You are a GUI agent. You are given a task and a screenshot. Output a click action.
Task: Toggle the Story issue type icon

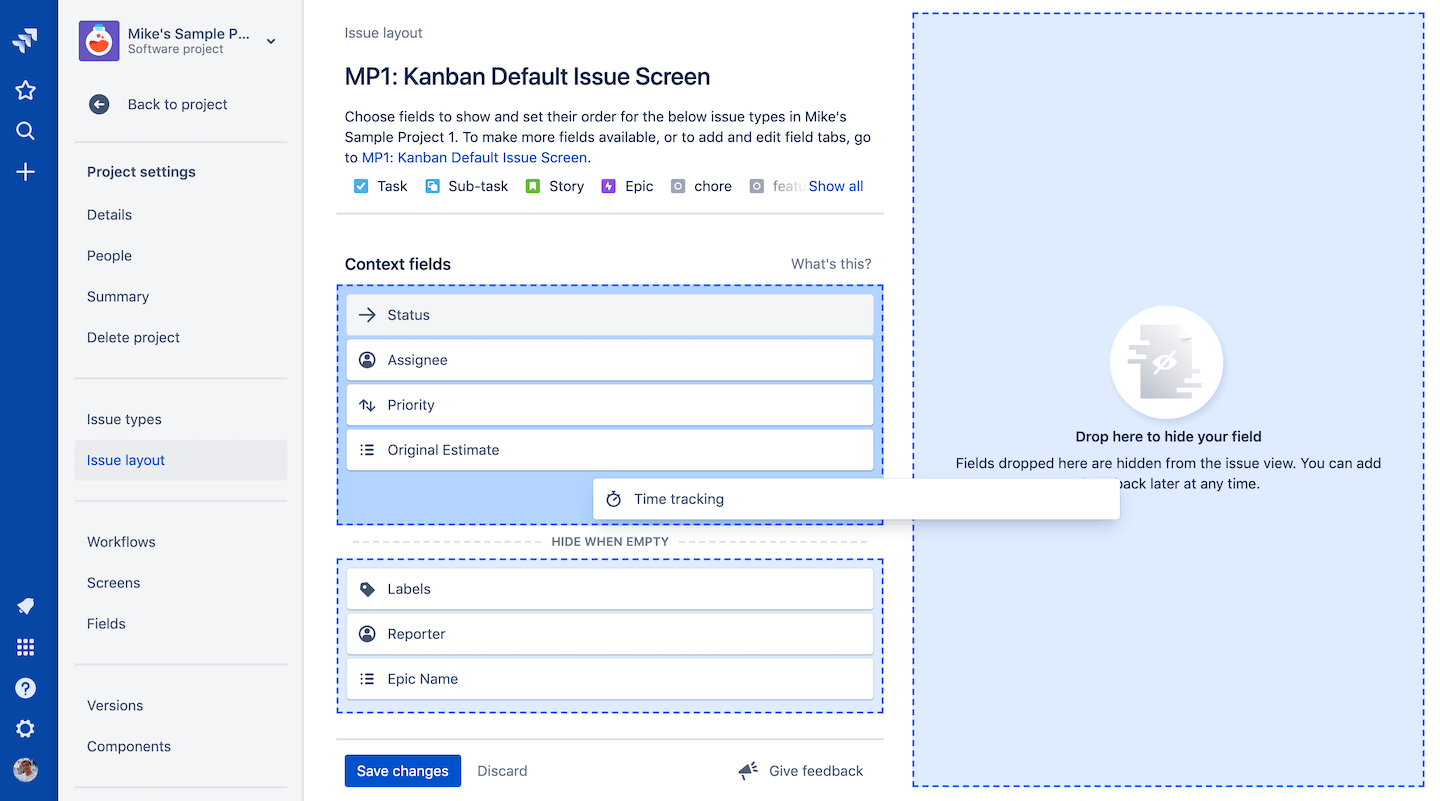pyautogui.click(x=533, y=186)
